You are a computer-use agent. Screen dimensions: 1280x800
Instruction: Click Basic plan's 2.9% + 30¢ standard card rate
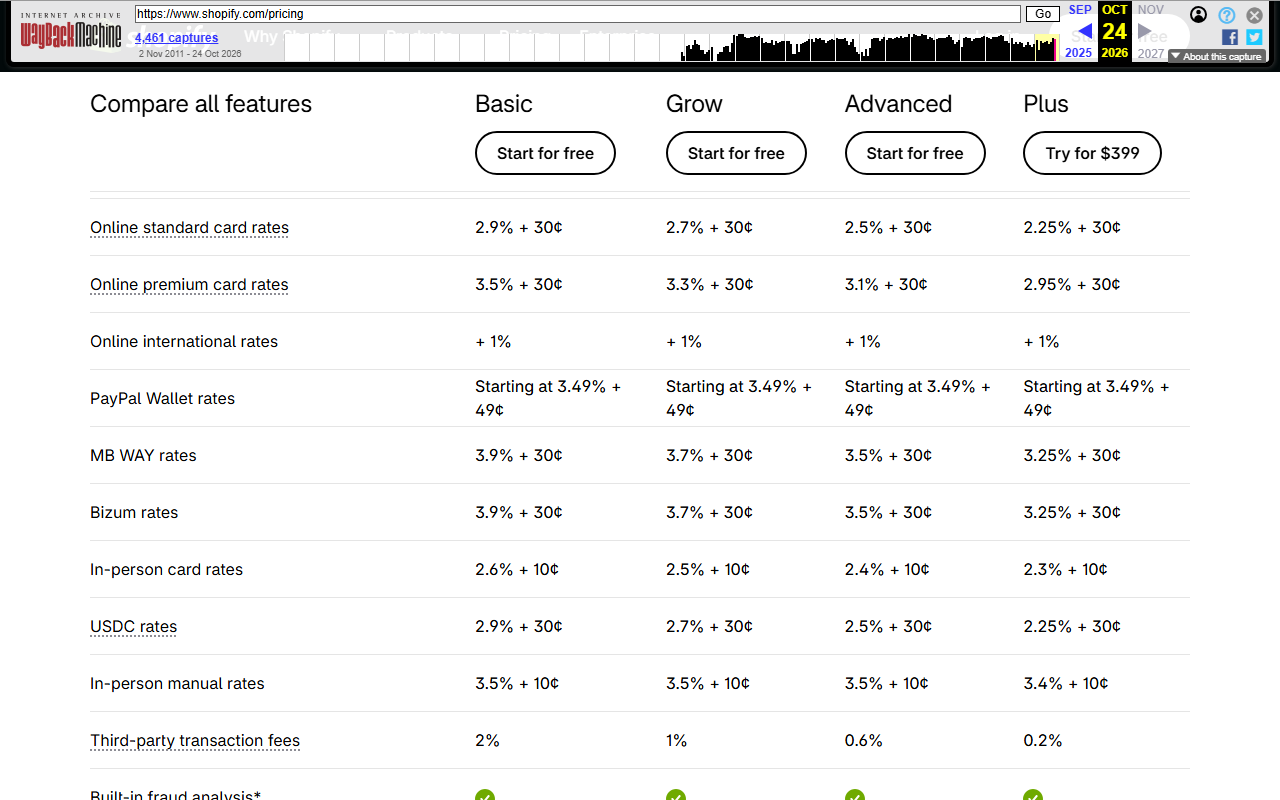(518, 228)
